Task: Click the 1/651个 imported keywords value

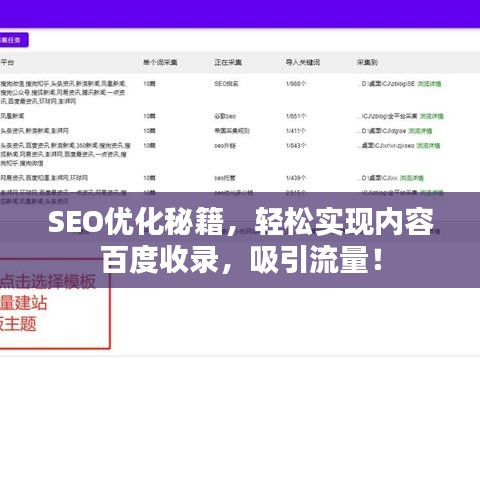Action: pyautogui.click(x=296, y=116)
